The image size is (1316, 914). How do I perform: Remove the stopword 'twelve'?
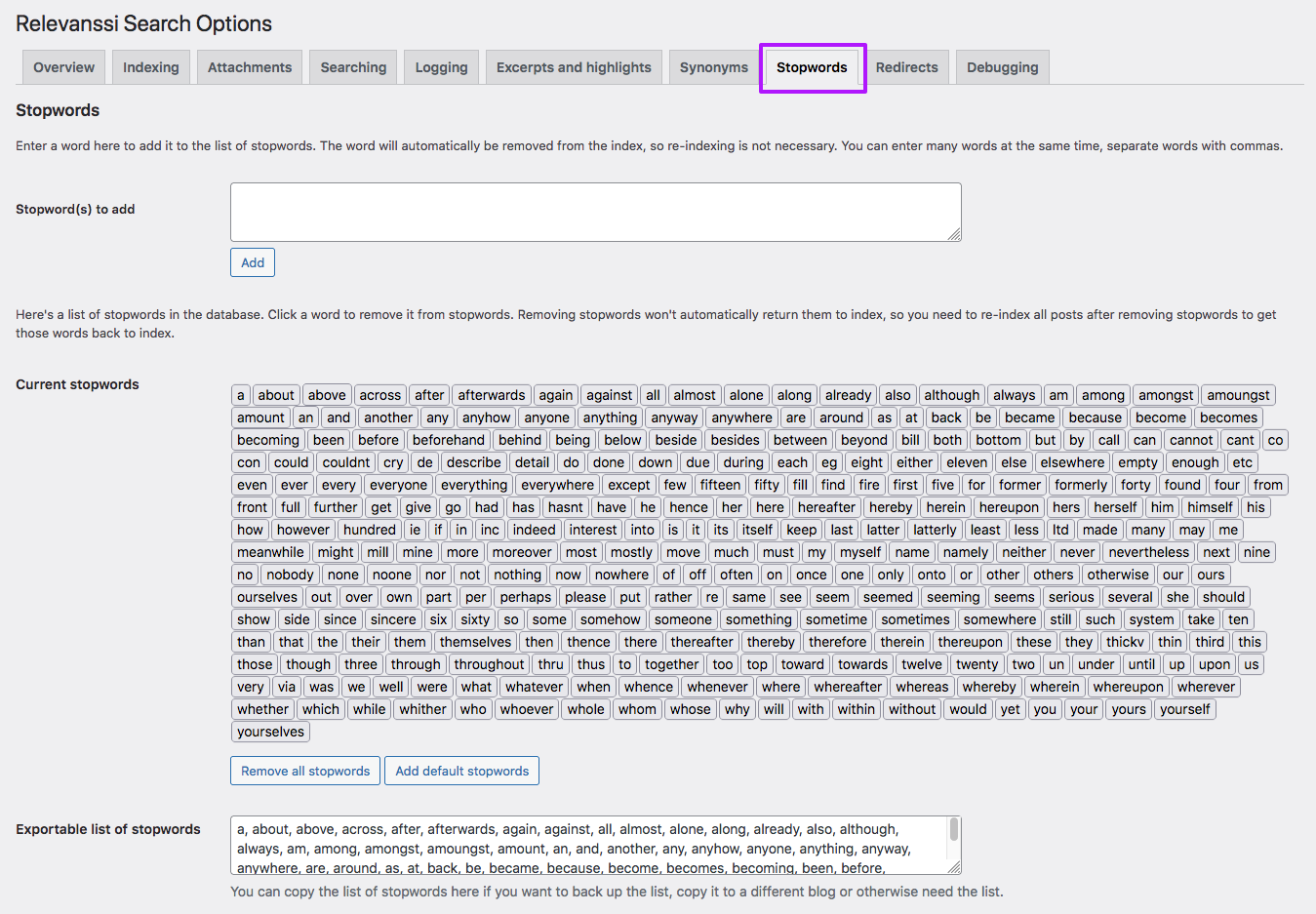coord(922,664)
